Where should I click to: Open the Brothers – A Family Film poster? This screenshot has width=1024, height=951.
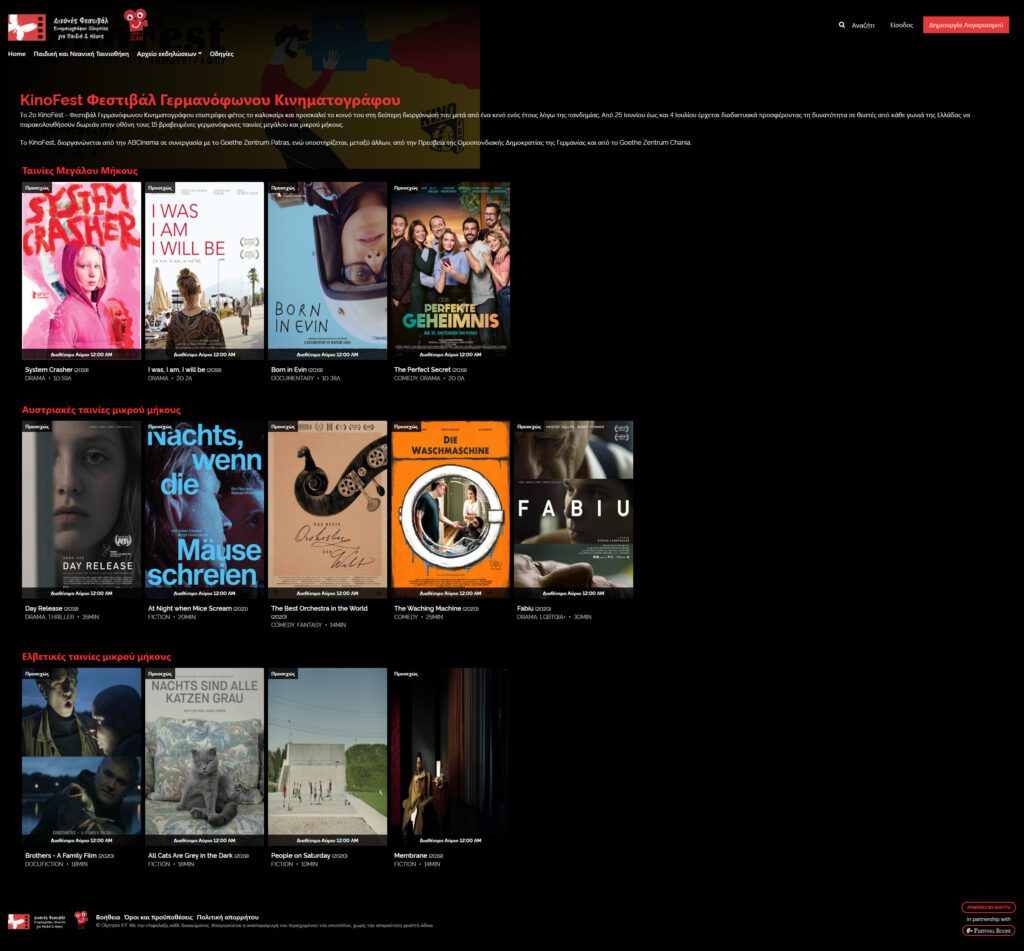pos(82,756)
